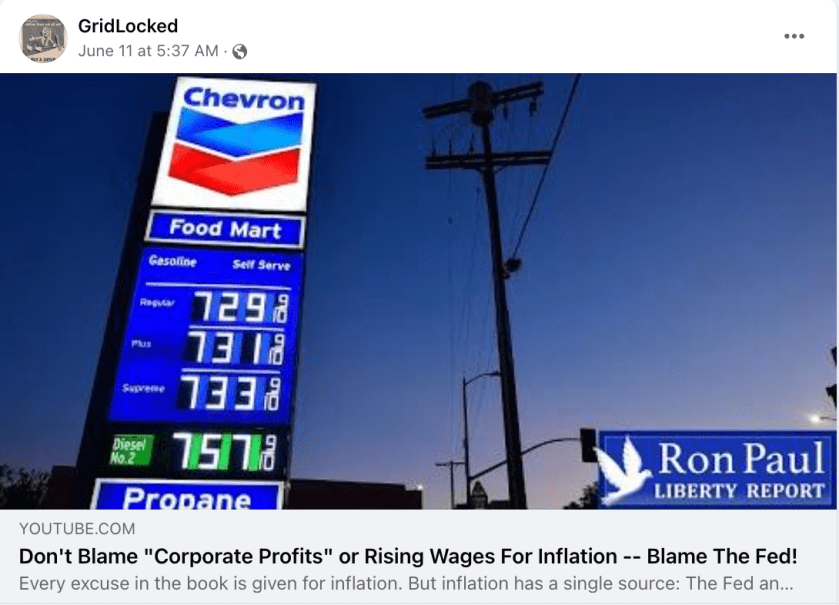Click the Food Mart sign in image
This screenshot has width=839, height=605.
coord(225,229)
